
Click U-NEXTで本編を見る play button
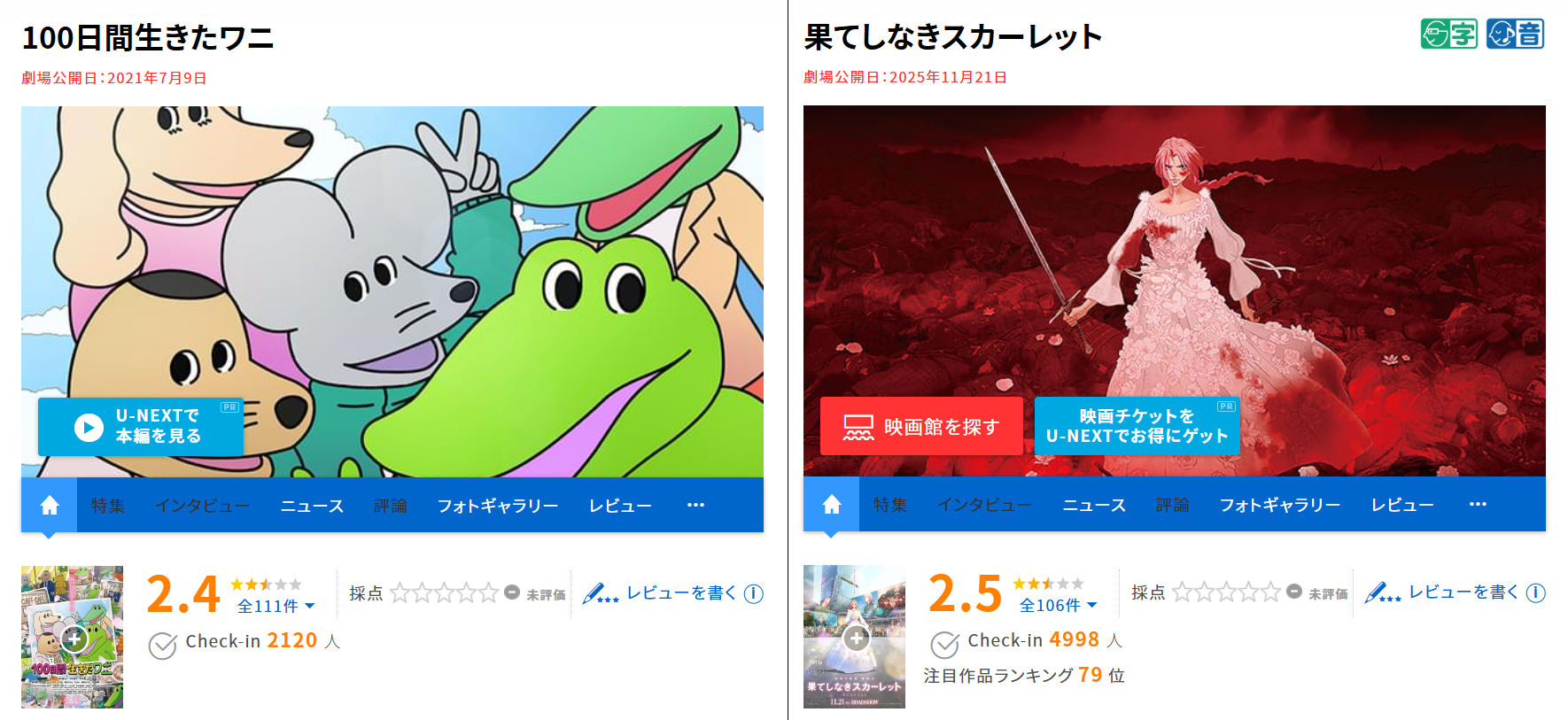click(x=141, y=426)
